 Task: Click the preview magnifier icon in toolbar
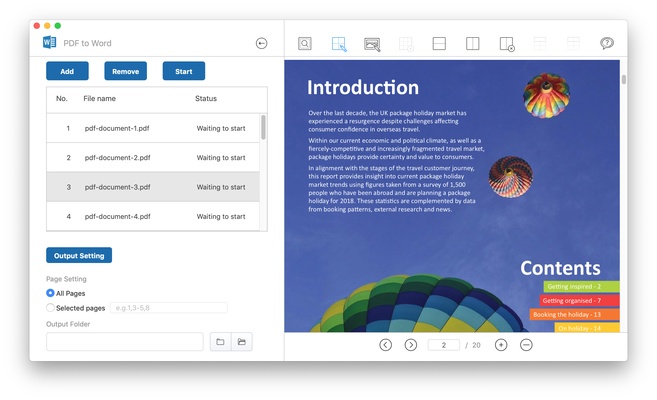point(305,44)
